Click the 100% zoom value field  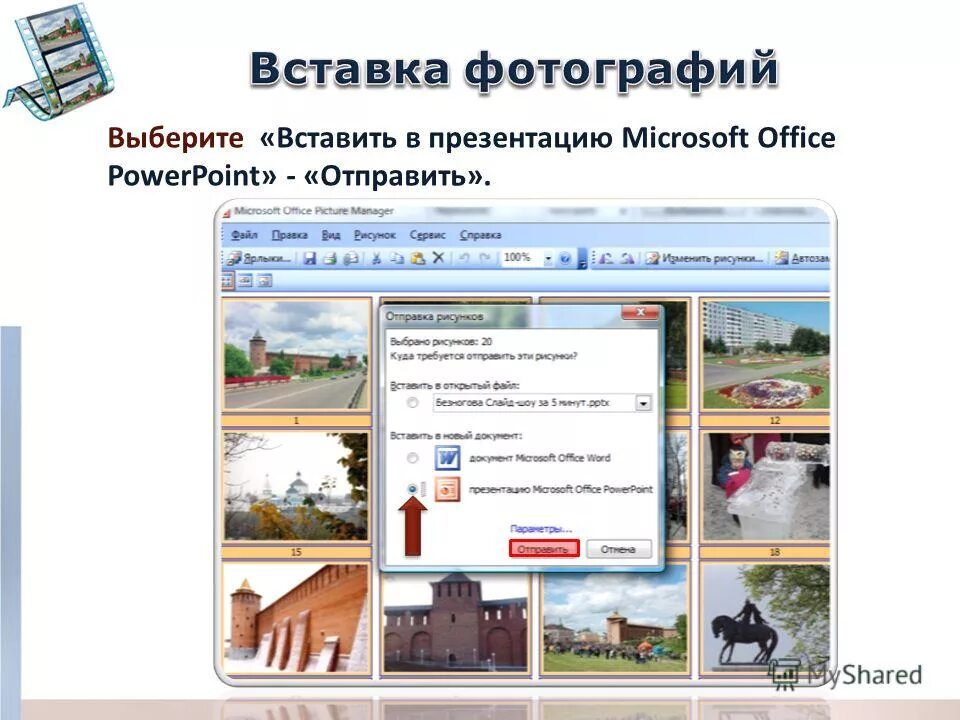point(521,258)
